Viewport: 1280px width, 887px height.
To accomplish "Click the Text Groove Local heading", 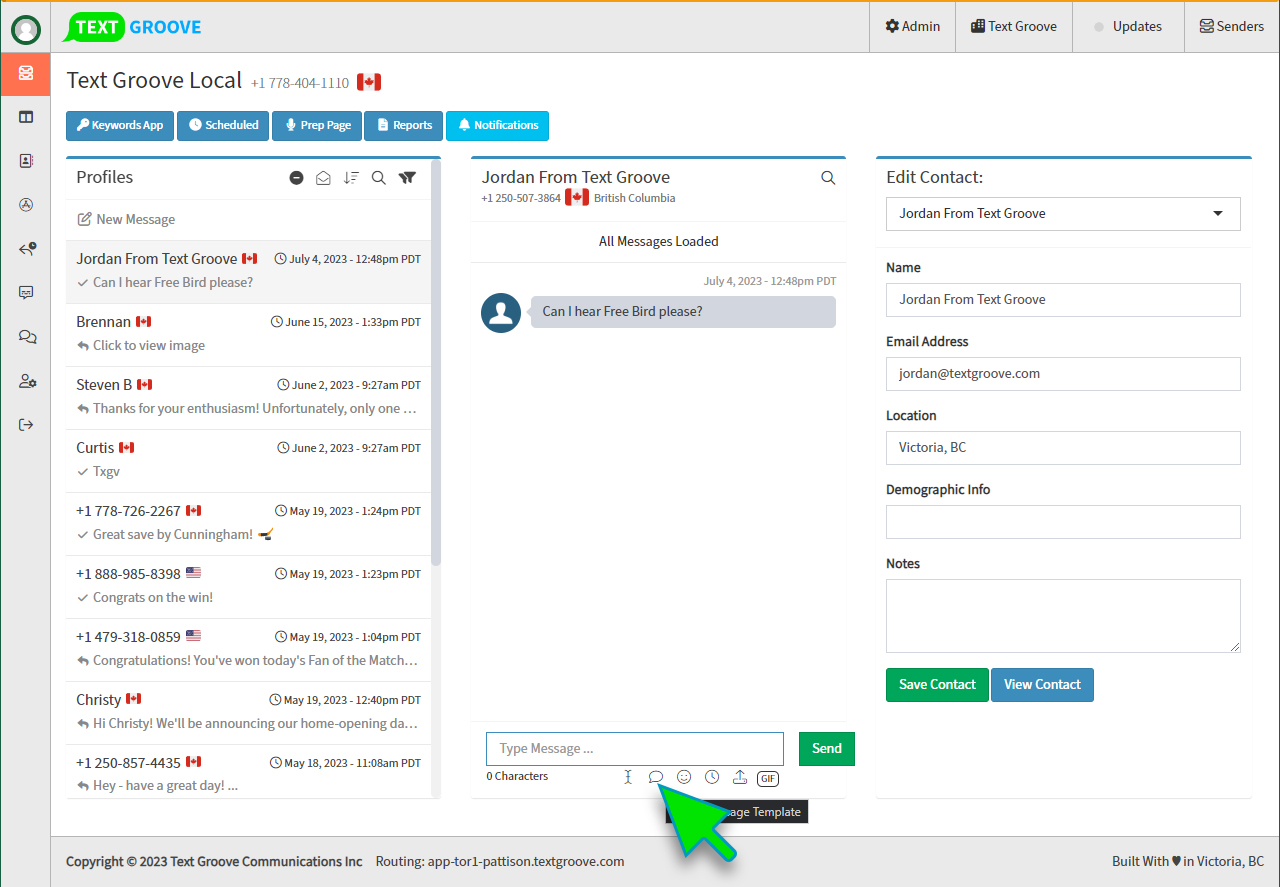I will point(154,81).
